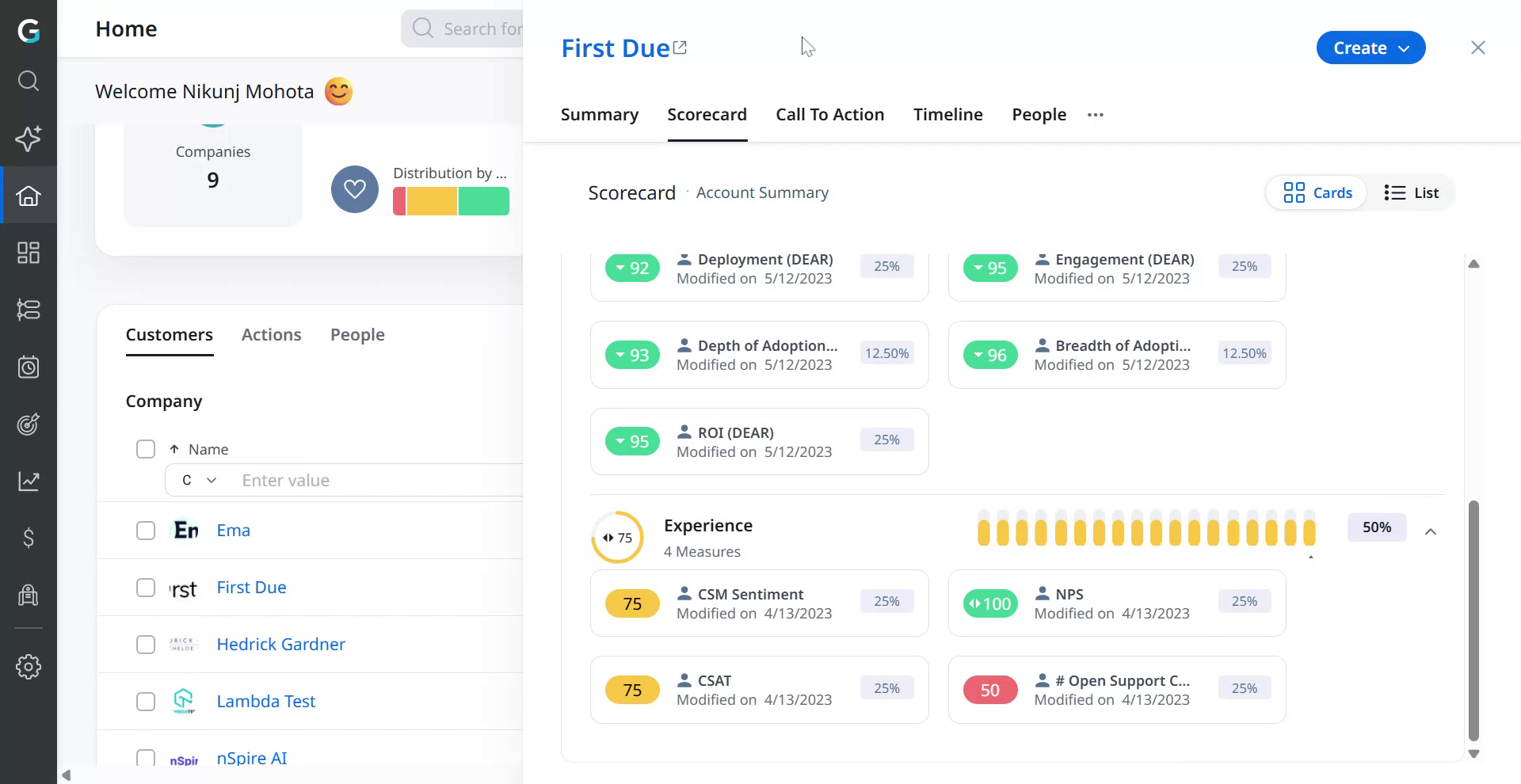The height and width of the screenshot is (784, 1521).
Task: Check the checkbox next to Ema
Action: pos(146,531)
